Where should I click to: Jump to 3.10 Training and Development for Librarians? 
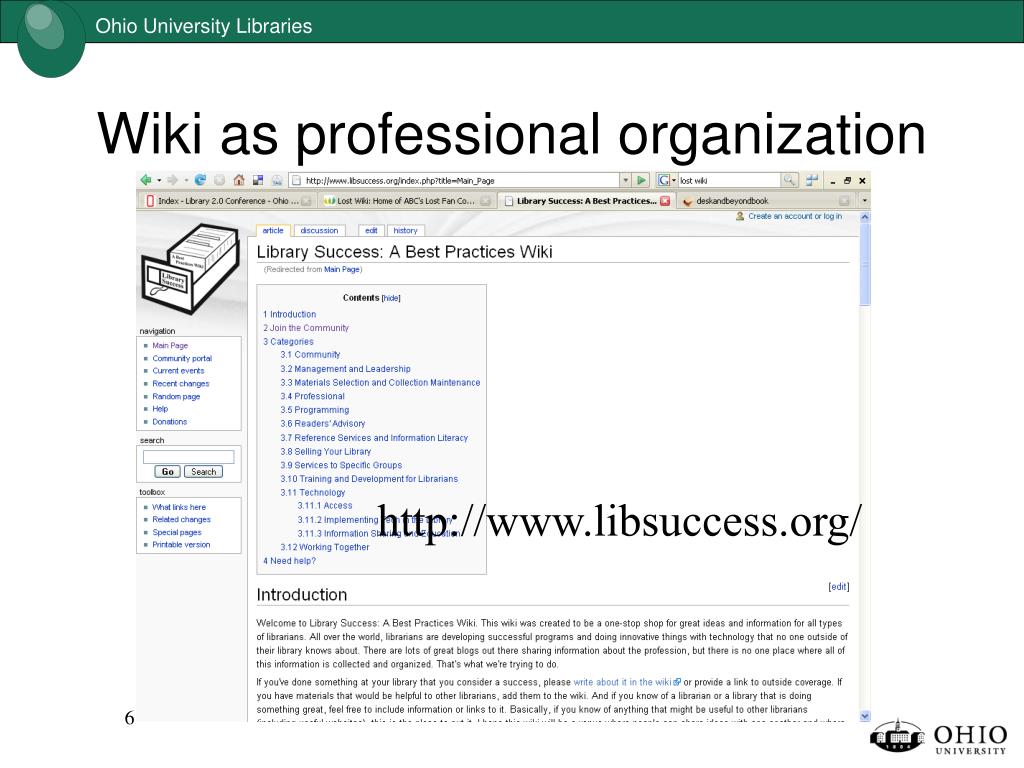pyautogui.click(x=369, y=479)
